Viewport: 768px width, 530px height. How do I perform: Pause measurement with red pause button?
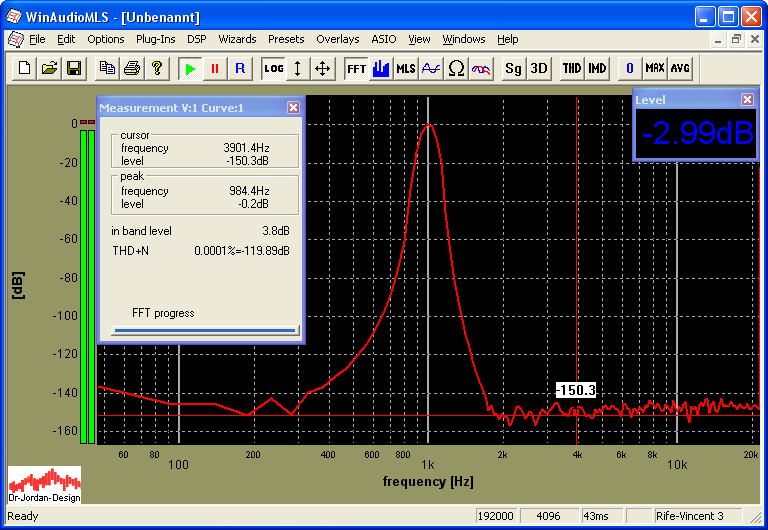click(214, 68)
